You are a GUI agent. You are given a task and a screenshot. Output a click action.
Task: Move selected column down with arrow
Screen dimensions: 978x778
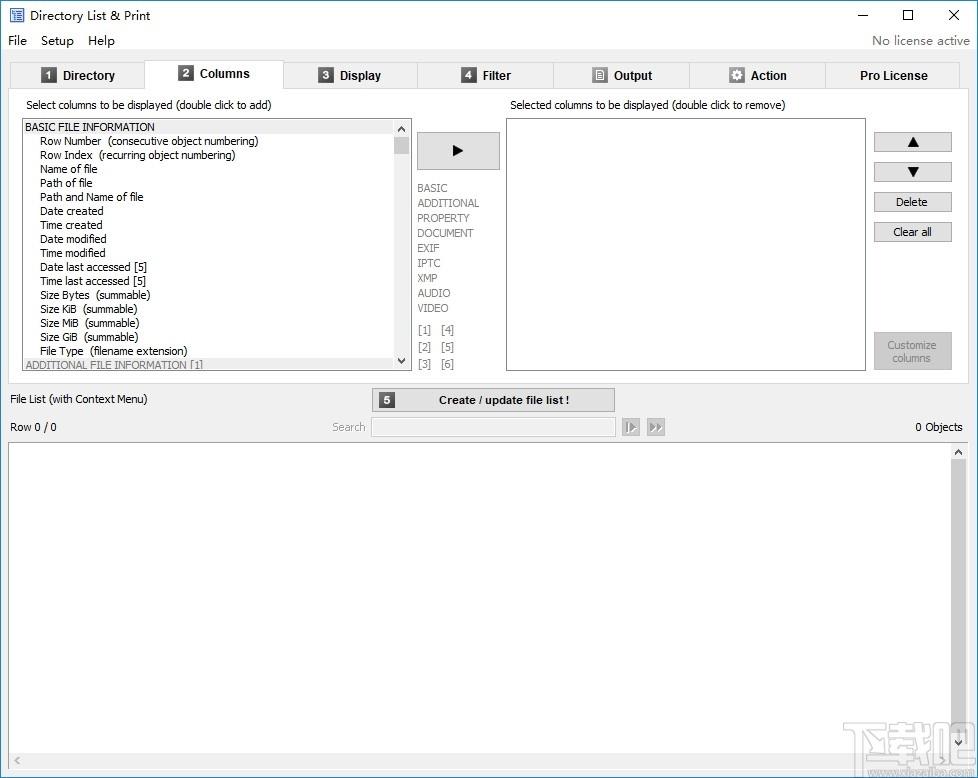click(913, 172)
